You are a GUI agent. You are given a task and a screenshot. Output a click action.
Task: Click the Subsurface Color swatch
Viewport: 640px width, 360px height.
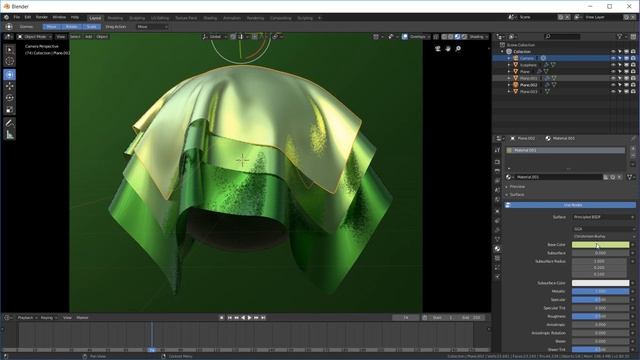coord(600,283)
